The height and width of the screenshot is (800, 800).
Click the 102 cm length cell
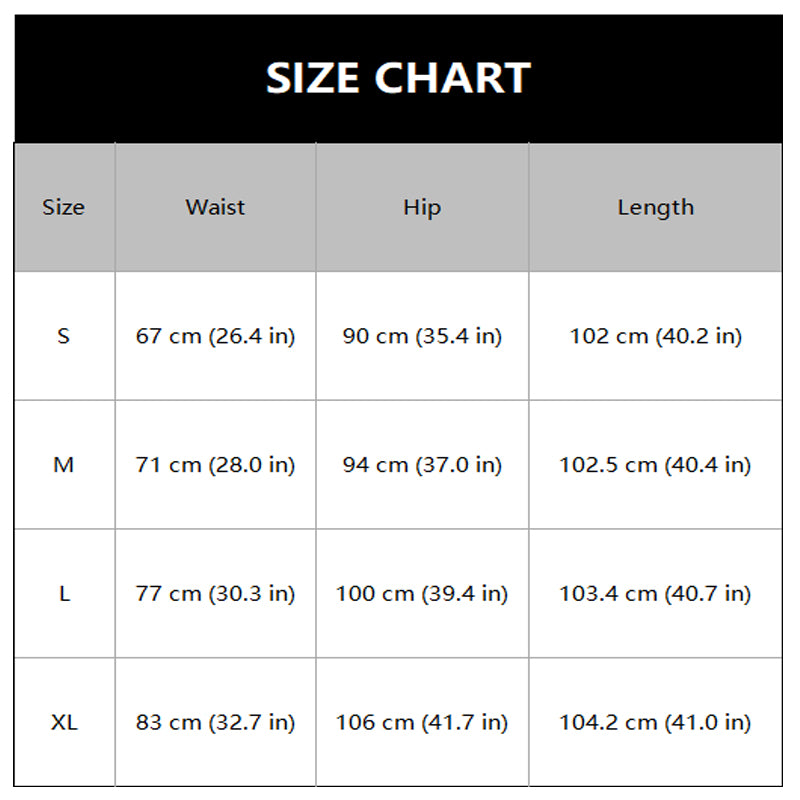click(655, 336)
